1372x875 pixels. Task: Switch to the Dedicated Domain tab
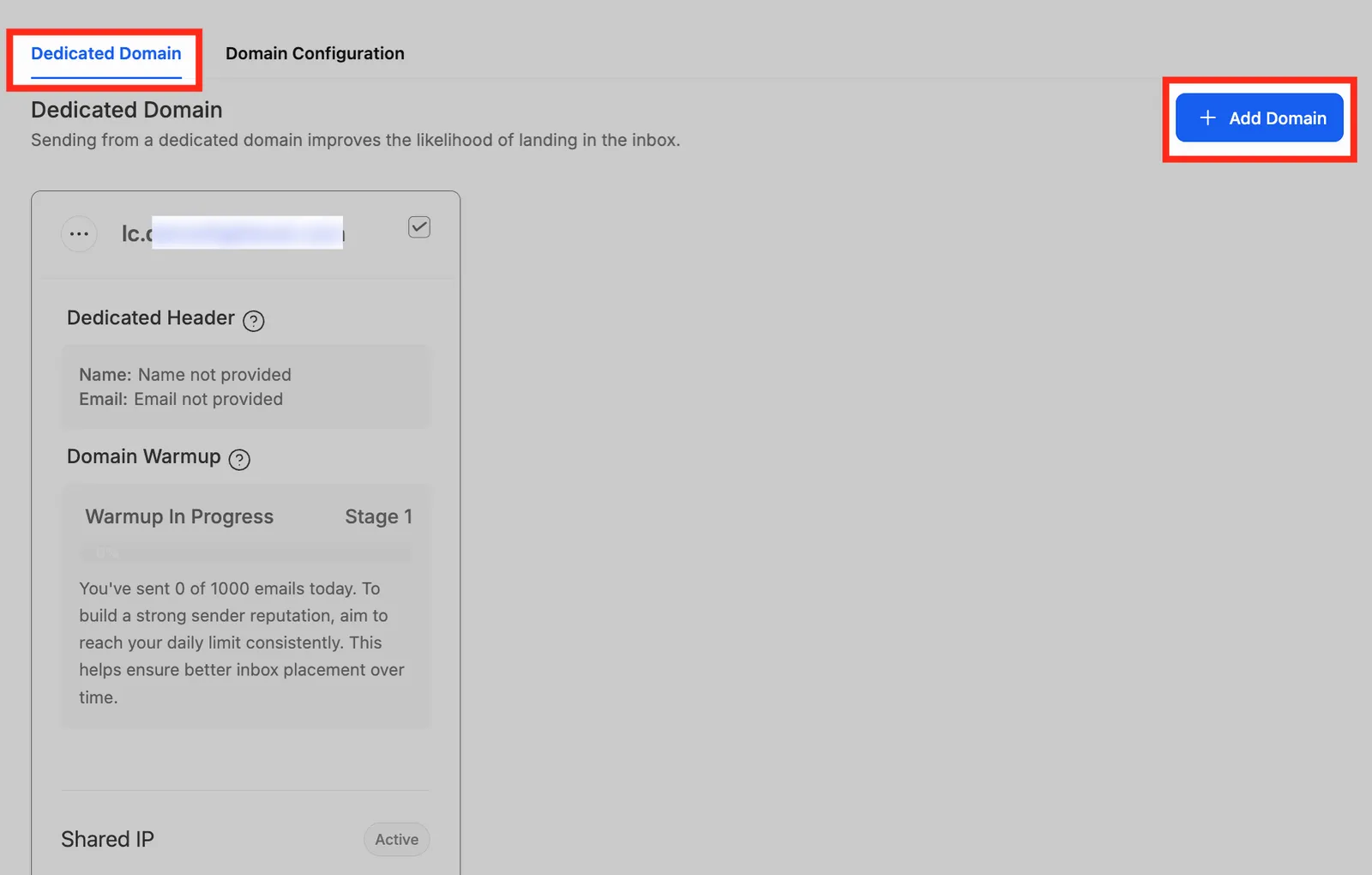[106, 54]
